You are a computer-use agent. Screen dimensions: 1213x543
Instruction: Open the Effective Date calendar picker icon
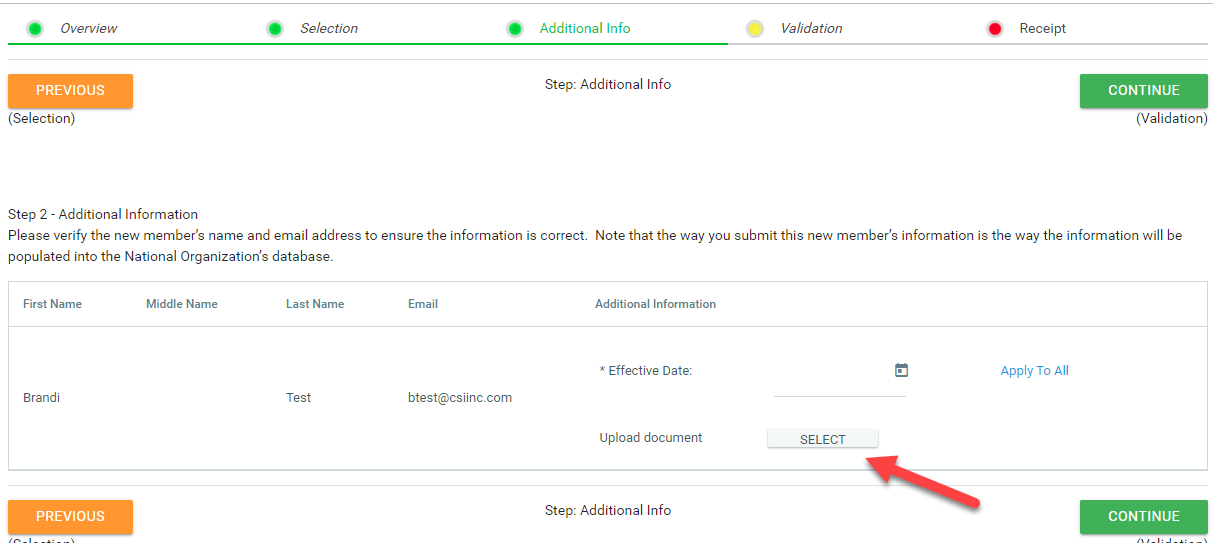click(901, 370)
